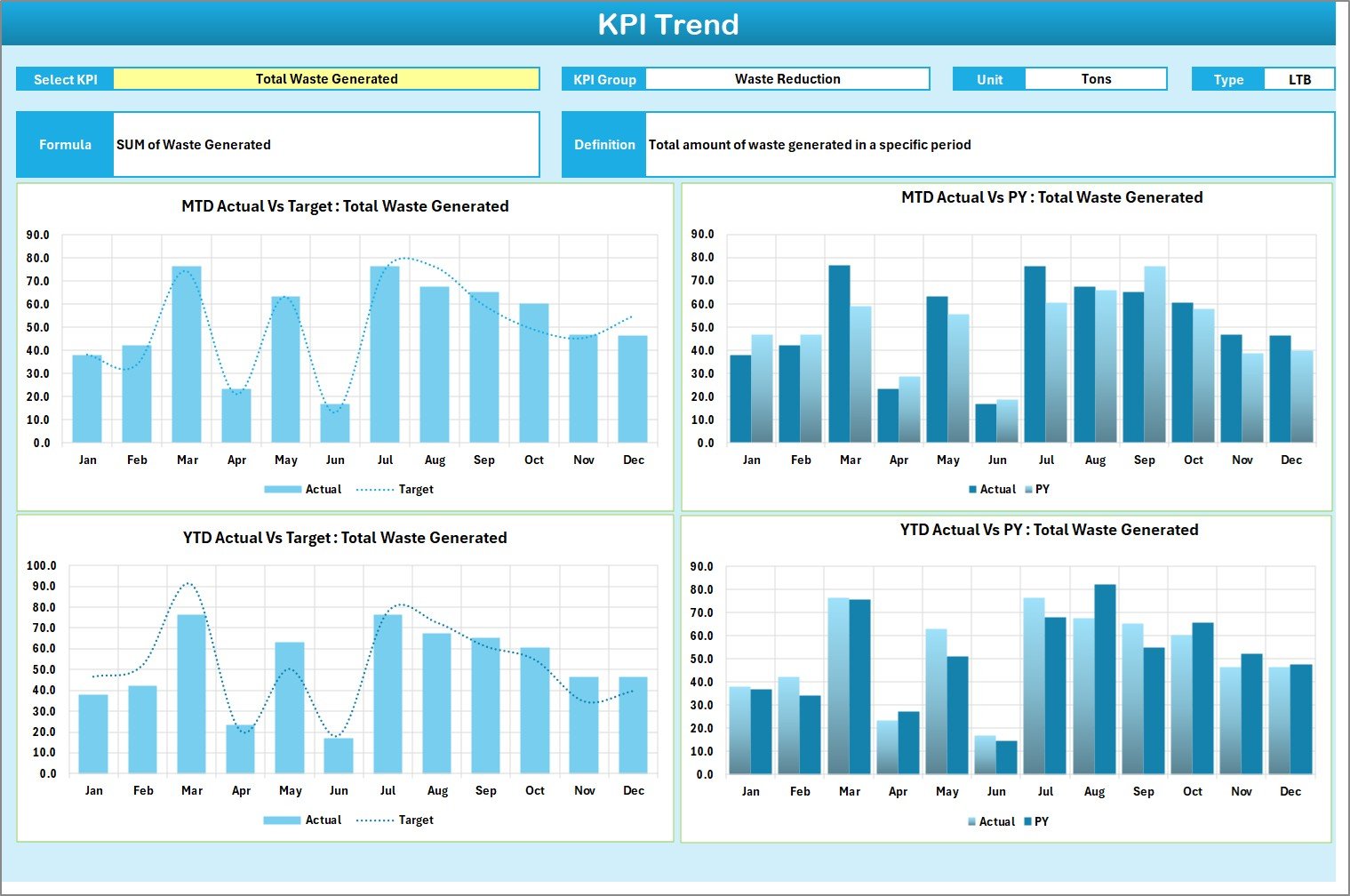Screen dimensions: 1350x896
Task: Click the Formula text box
Action: (x=326, y=144)
